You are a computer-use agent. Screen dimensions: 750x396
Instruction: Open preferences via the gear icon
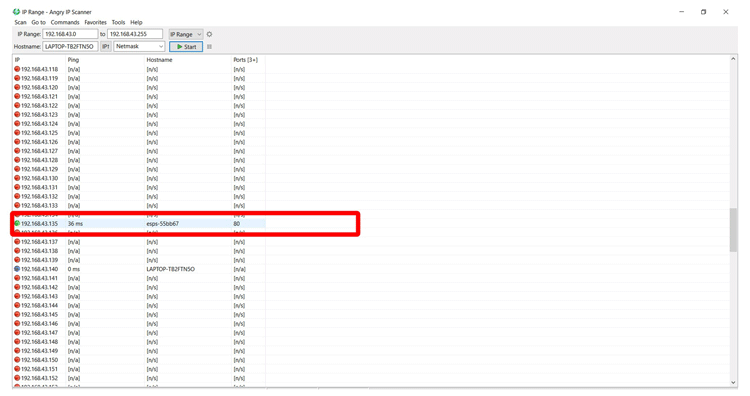(x=209, y=34)
